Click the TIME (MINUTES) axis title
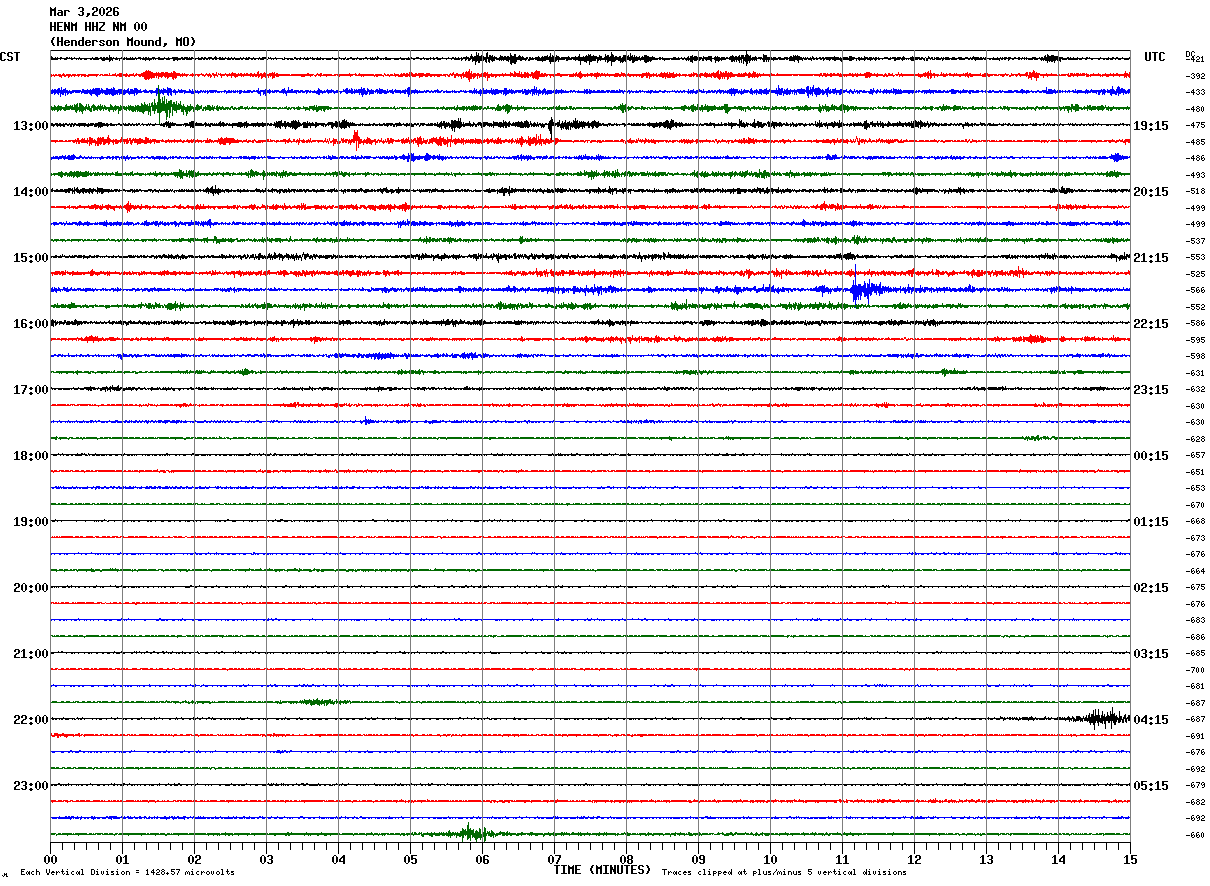 coord(602,870)
